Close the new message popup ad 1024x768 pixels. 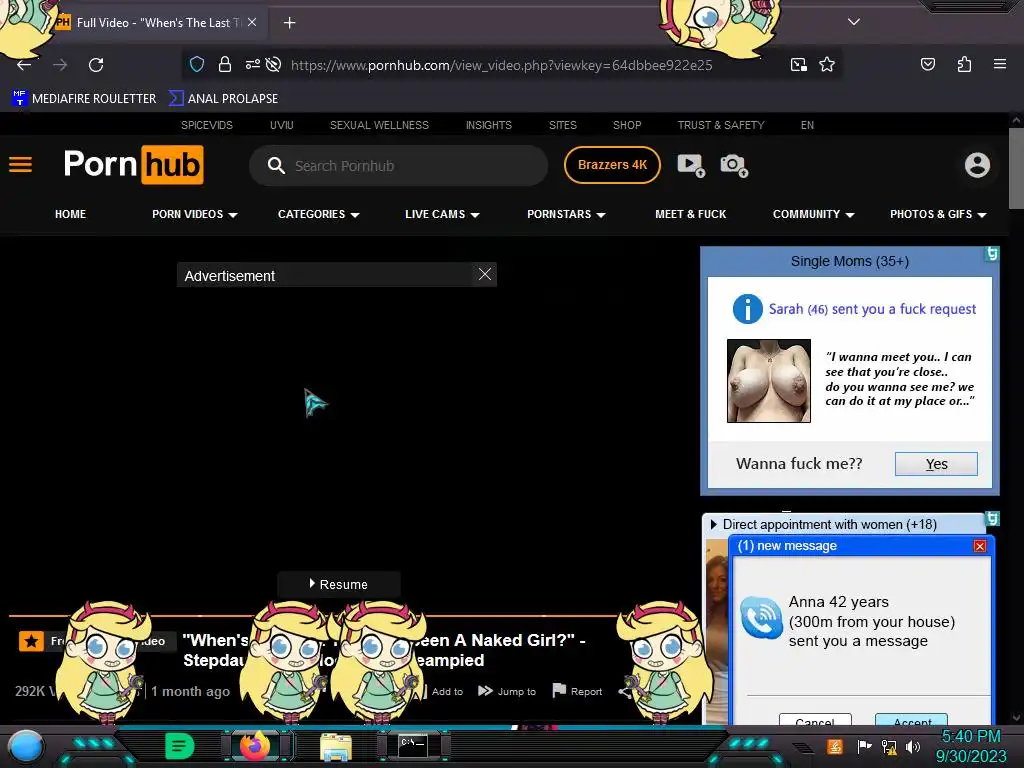click(x=980, y=546)
